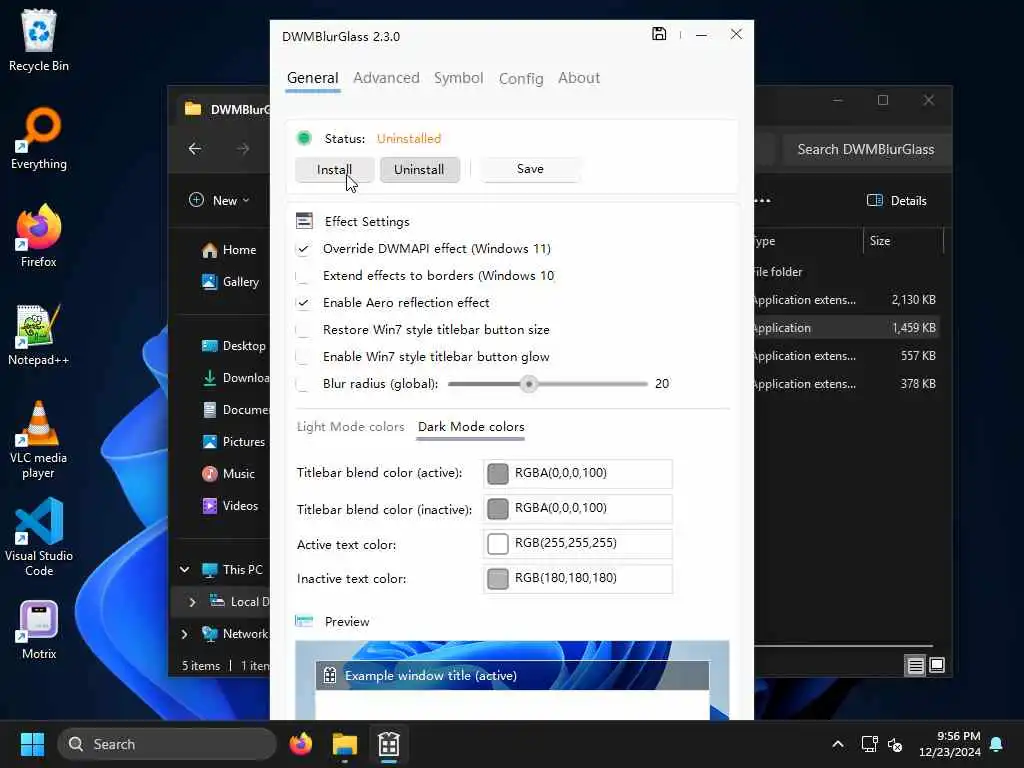
Task: Expand the Network tree node
Action: (x=185, y=634)
